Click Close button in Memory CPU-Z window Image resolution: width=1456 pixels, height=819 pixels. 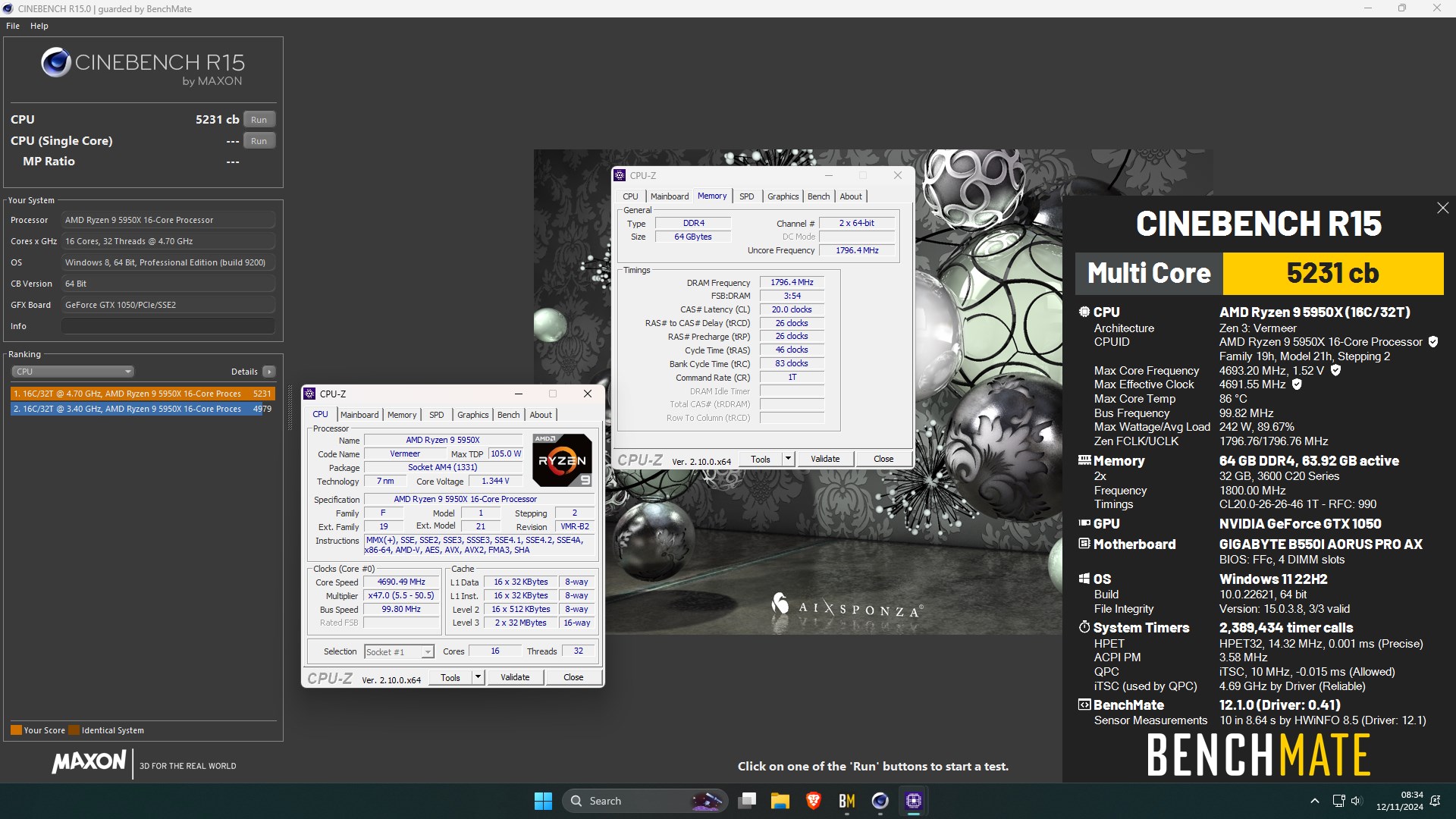(883, 460)
